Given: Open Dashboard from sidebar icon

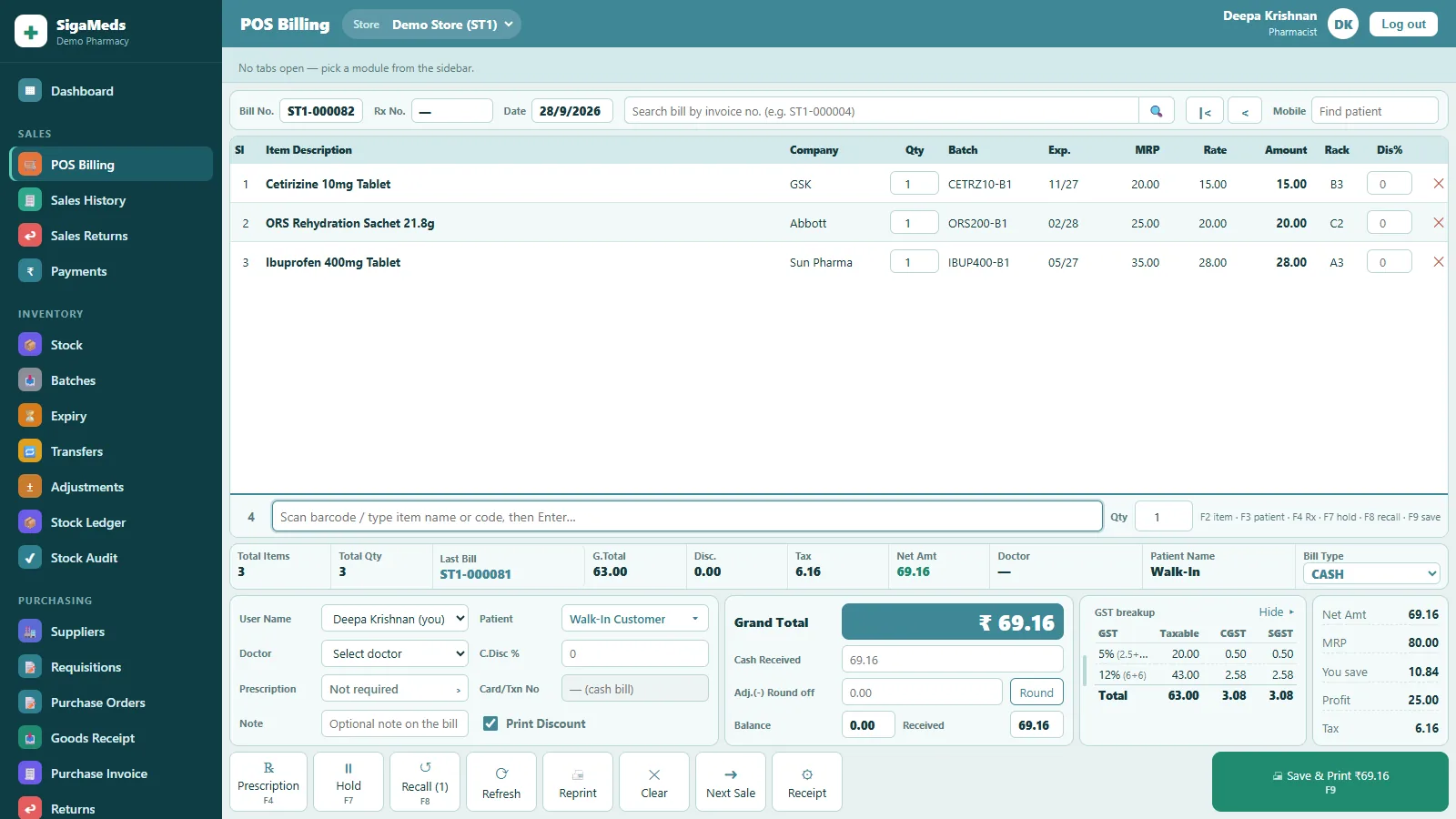Looking at the screenshot, I should tap(30, 91).
